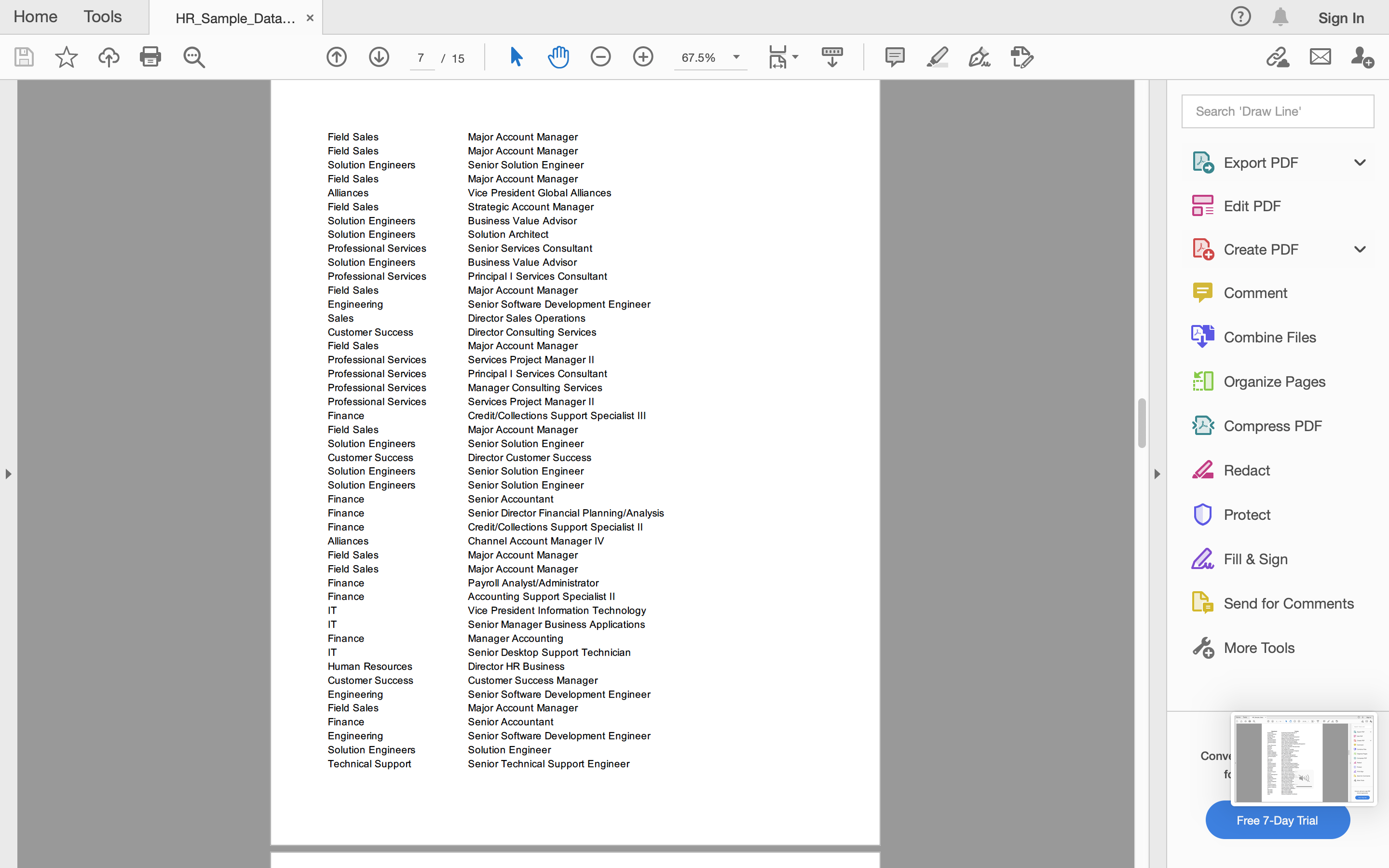
Task: Open the Redact tool
Action: tap(1247, 470)
